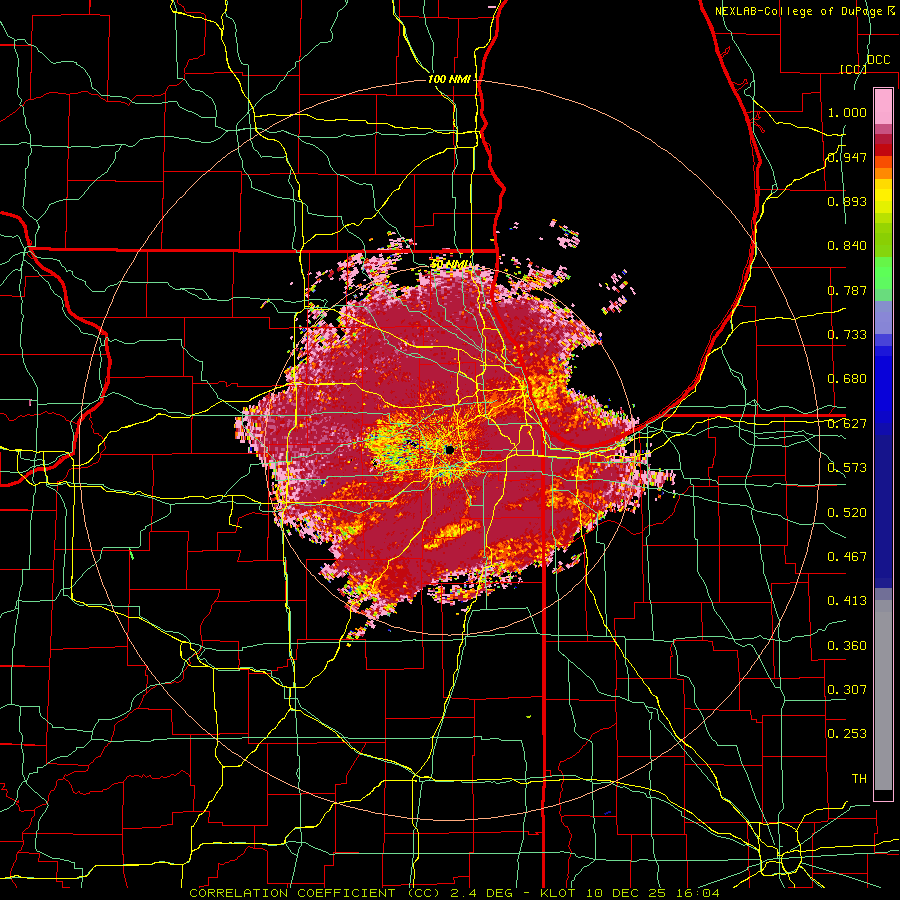Image resolution: width=900 pixels, height=900 pixels.
Task: Click the 50 NMI range ring label
Action: 450,265
